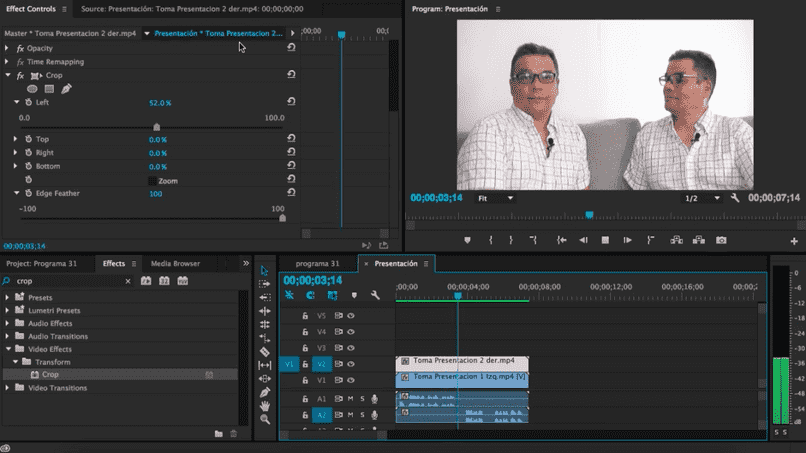Expand the Opacity effect properties
This screenshot has height=453, width=806.
click(x=7, y=48)
